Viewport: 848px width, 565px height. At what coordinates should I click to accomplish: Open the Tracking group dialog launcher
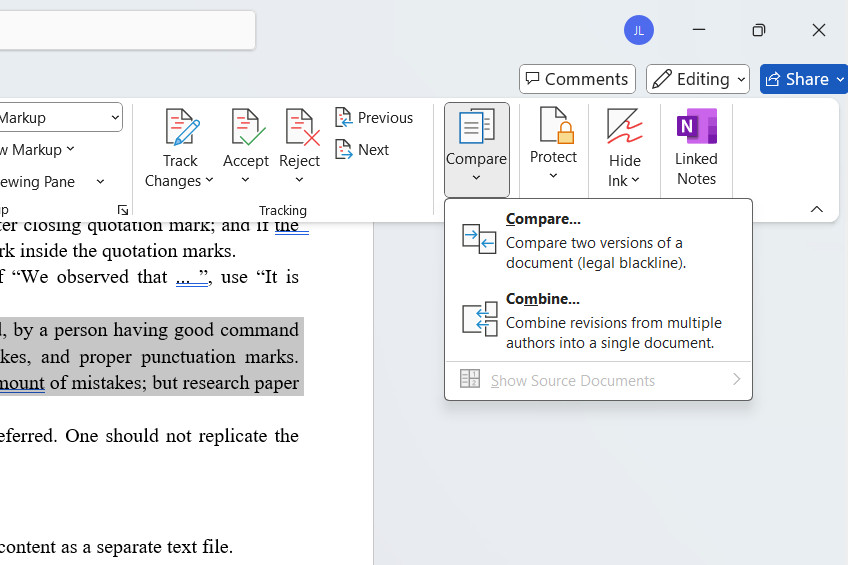point(123,210)
